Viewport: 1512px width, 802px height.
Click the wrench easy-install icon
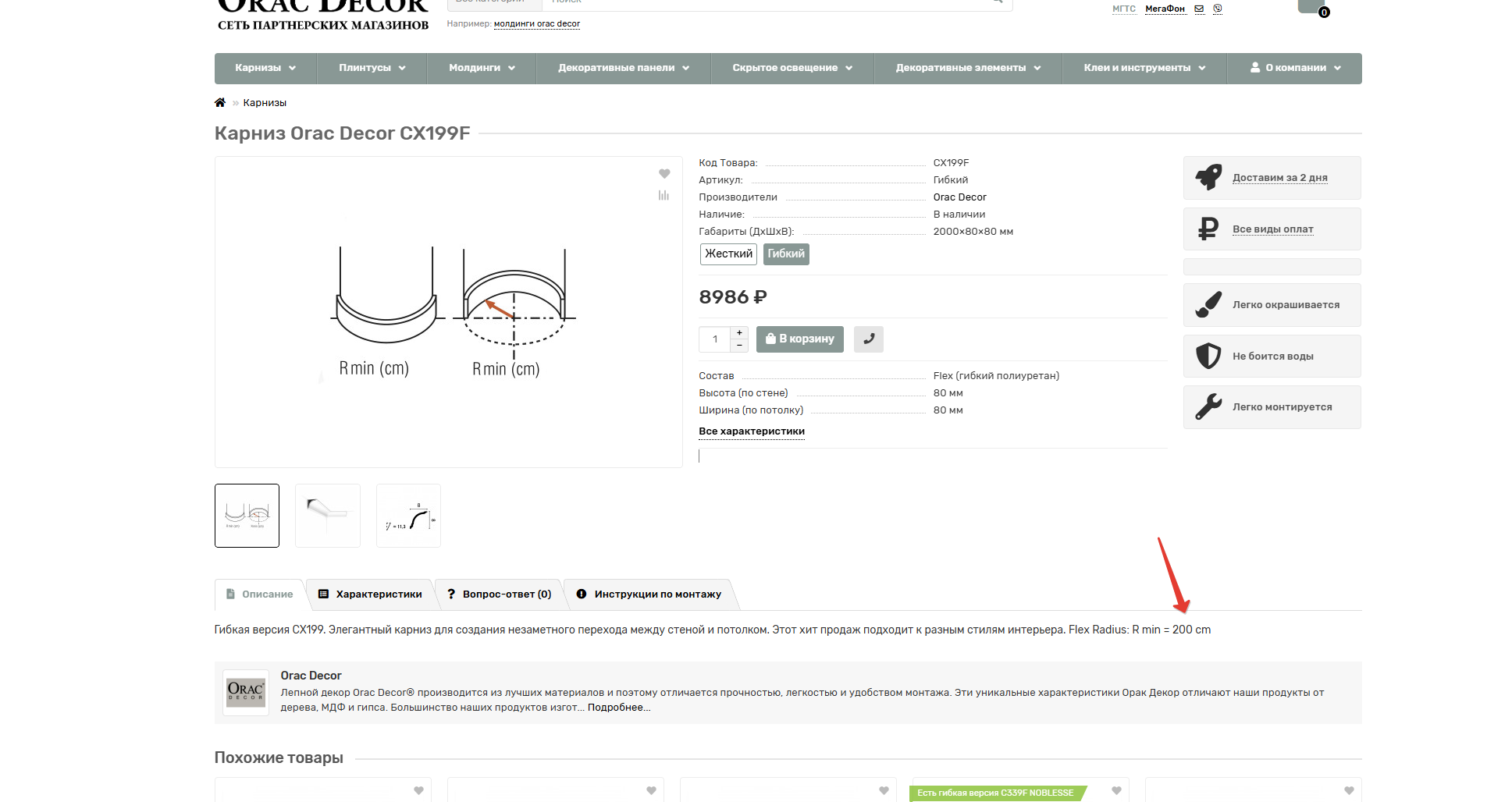coord(1208,407)
